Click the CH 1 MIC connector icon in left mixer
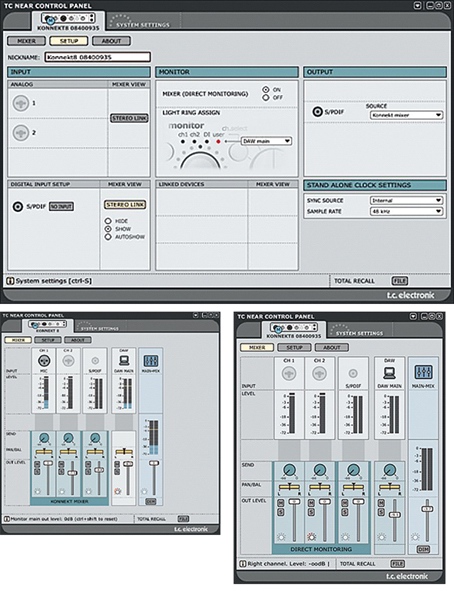Image resolution: width=454 pixels, height=591 pixels. (x=44, y=361)
